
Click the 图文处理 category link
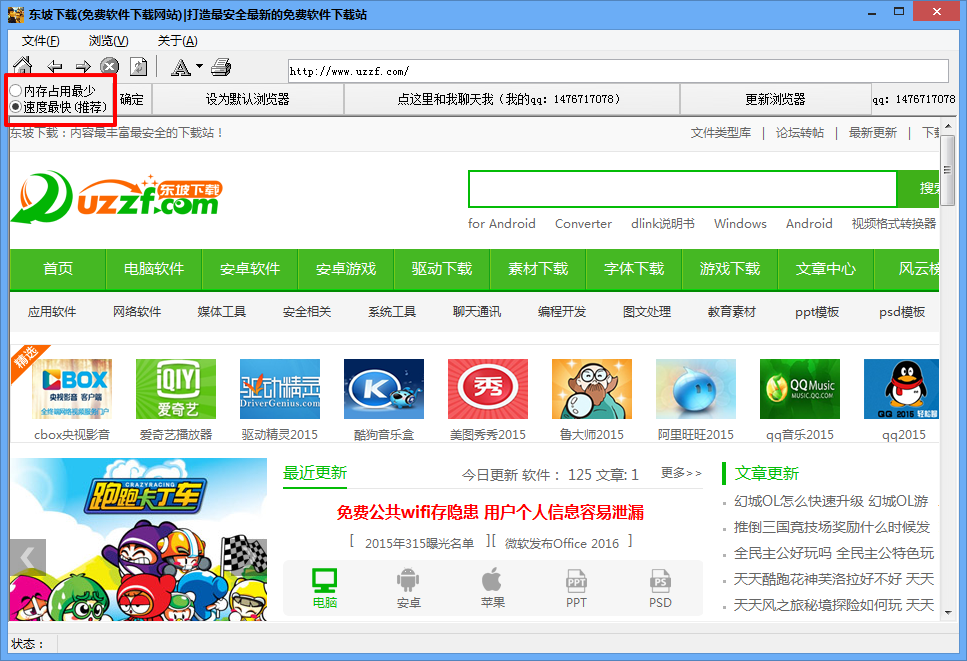click(x=647, y=312)
